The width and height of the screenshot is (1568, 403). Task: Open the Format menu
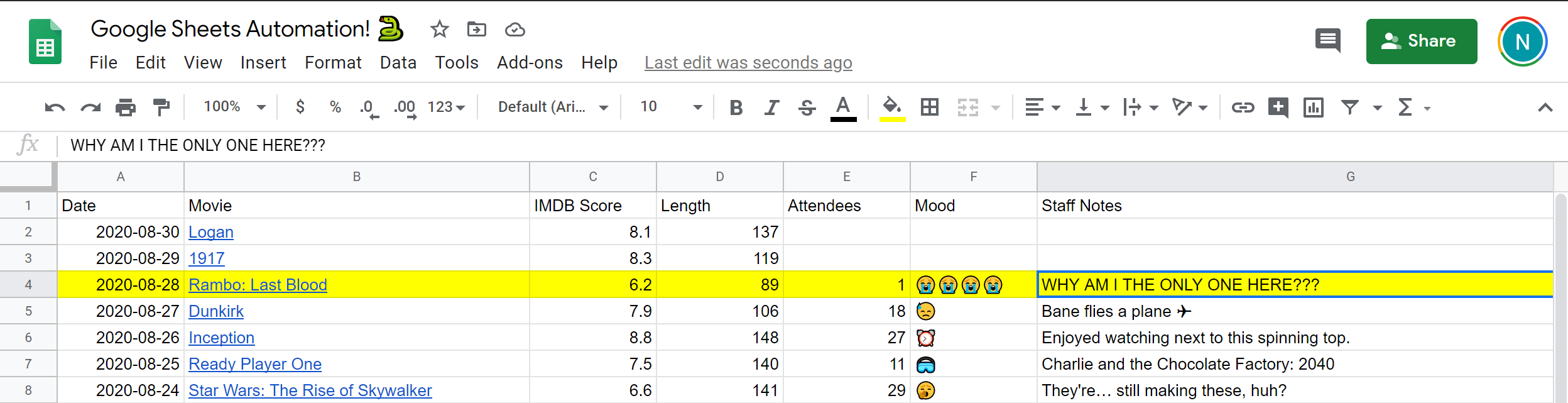[x=333, y=63]
